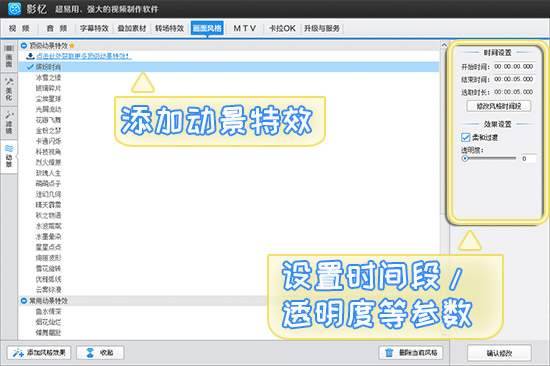Collapse the 常用动景特效 group
This screenshot has width=550, height=366.
pyautogui.click(x=24, y=301)
